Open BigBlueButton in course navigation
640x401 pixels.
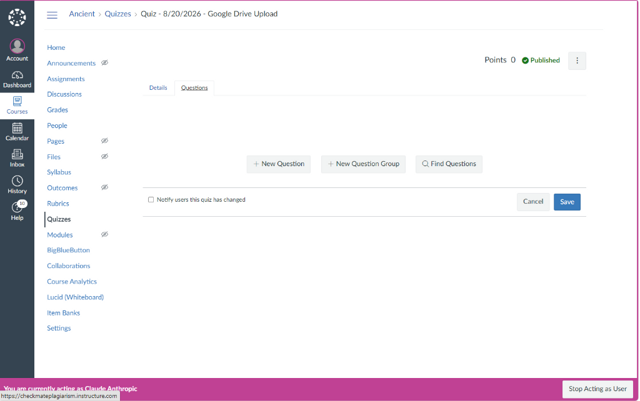coord(68,250)
